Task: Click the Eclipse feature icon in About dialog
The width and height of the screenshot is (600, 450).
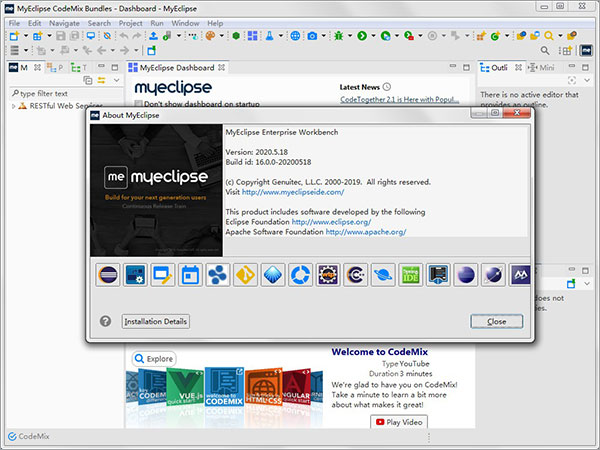Action: [x=108, y=275]
